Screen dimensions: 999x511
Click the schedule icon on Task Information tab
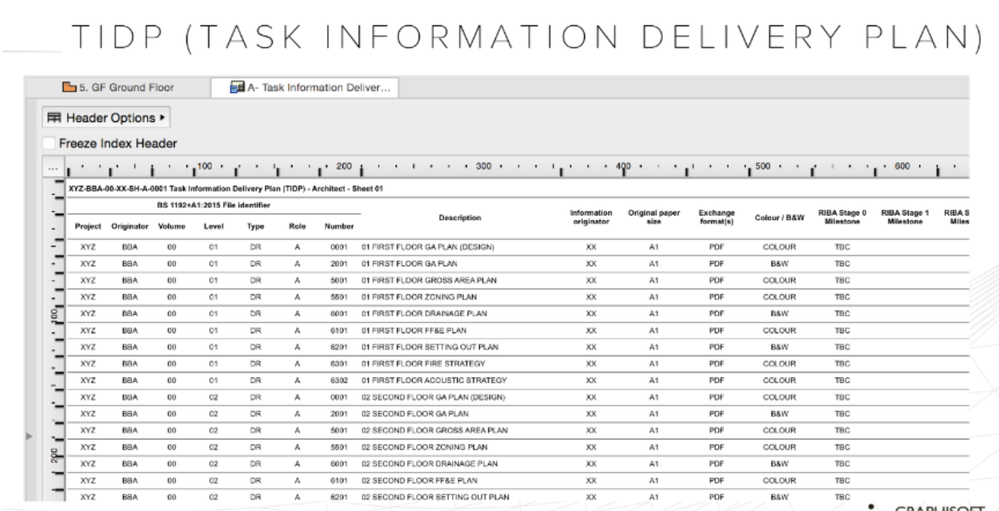point(237,87)
